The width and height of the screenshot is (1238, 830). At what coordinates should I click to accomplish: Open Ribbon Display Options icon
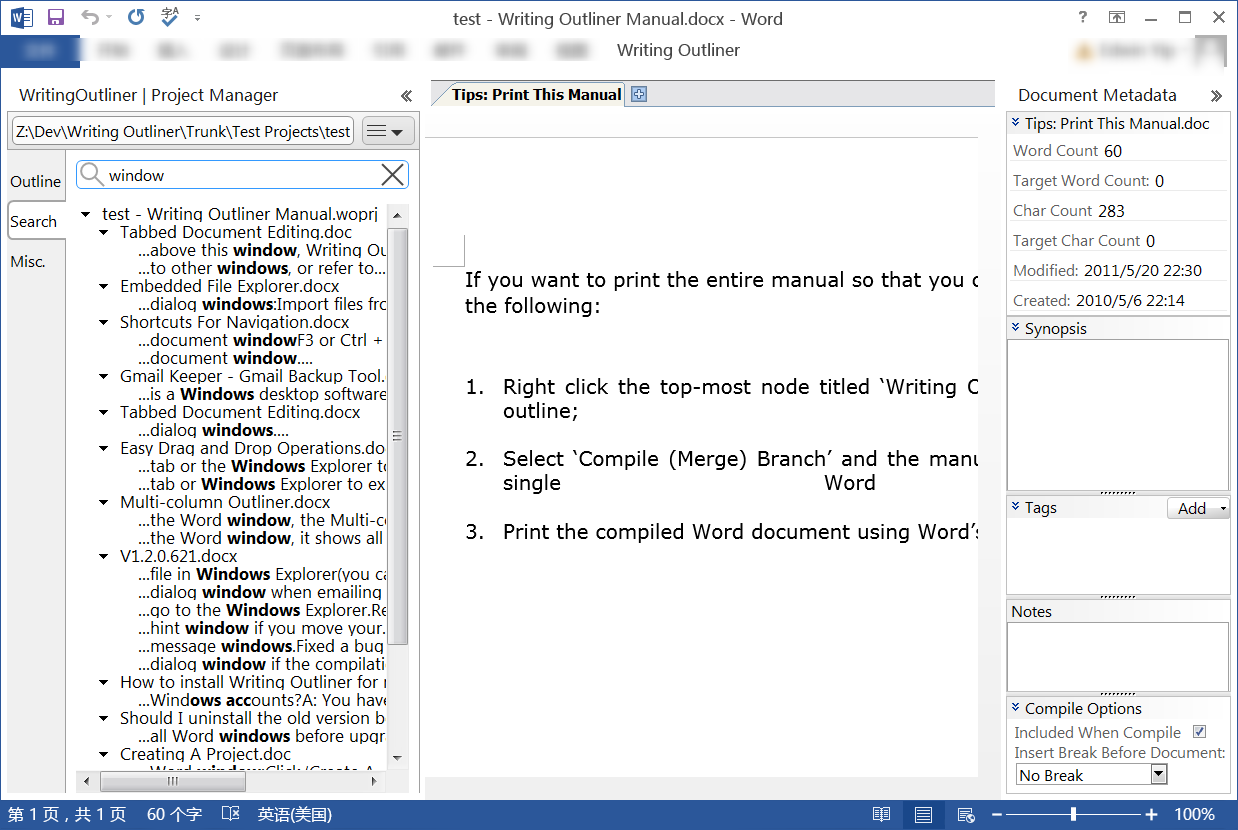coord(1117,17)
